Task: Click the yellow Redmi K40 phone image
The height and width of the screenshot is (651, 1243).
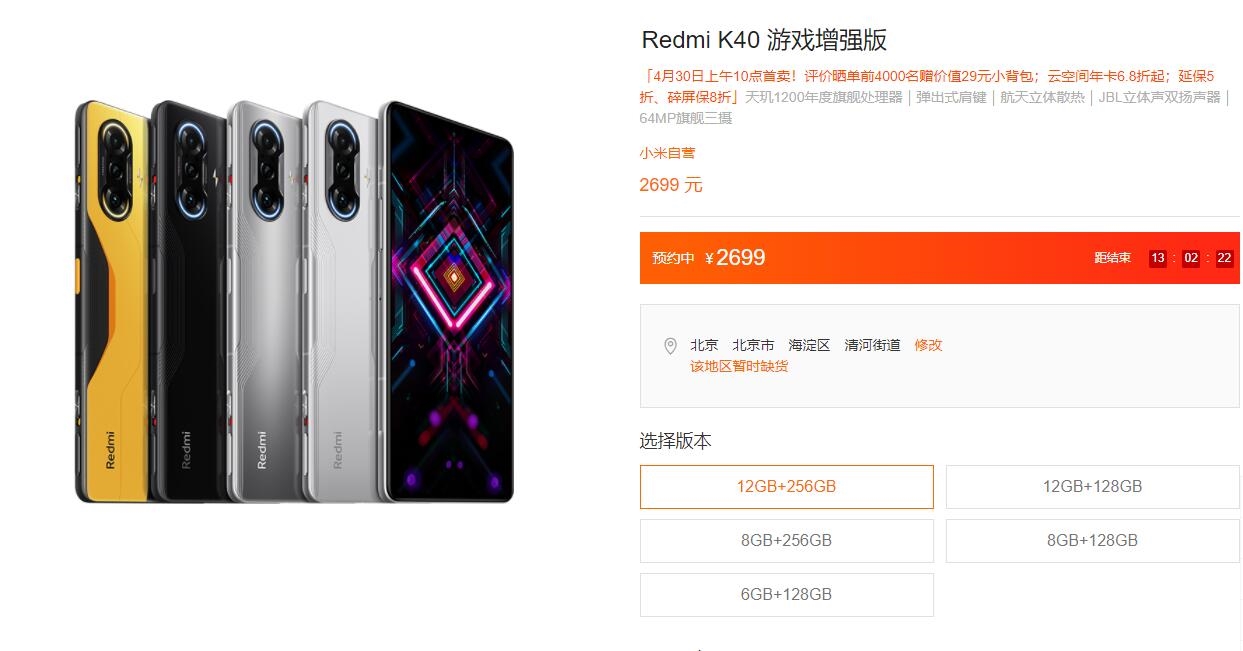Action: (x=112, y=301)
